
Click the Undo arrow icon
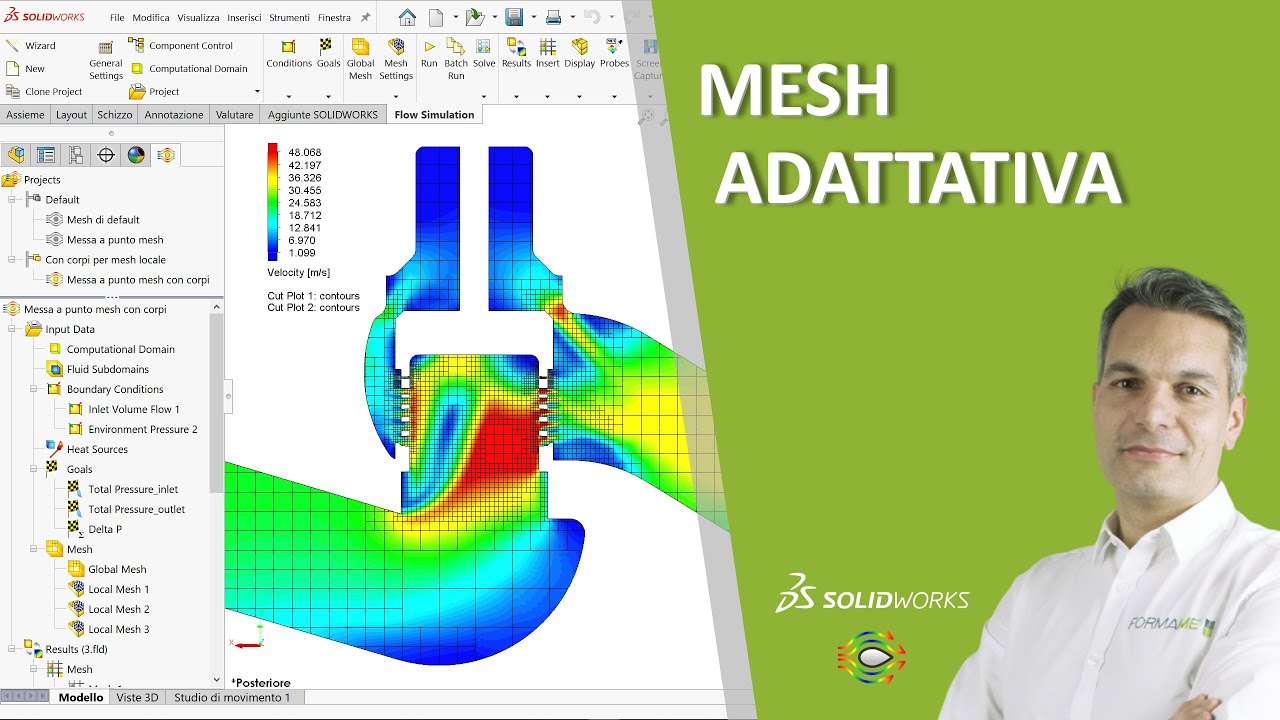pyautogui.click(x=592, y=17)
